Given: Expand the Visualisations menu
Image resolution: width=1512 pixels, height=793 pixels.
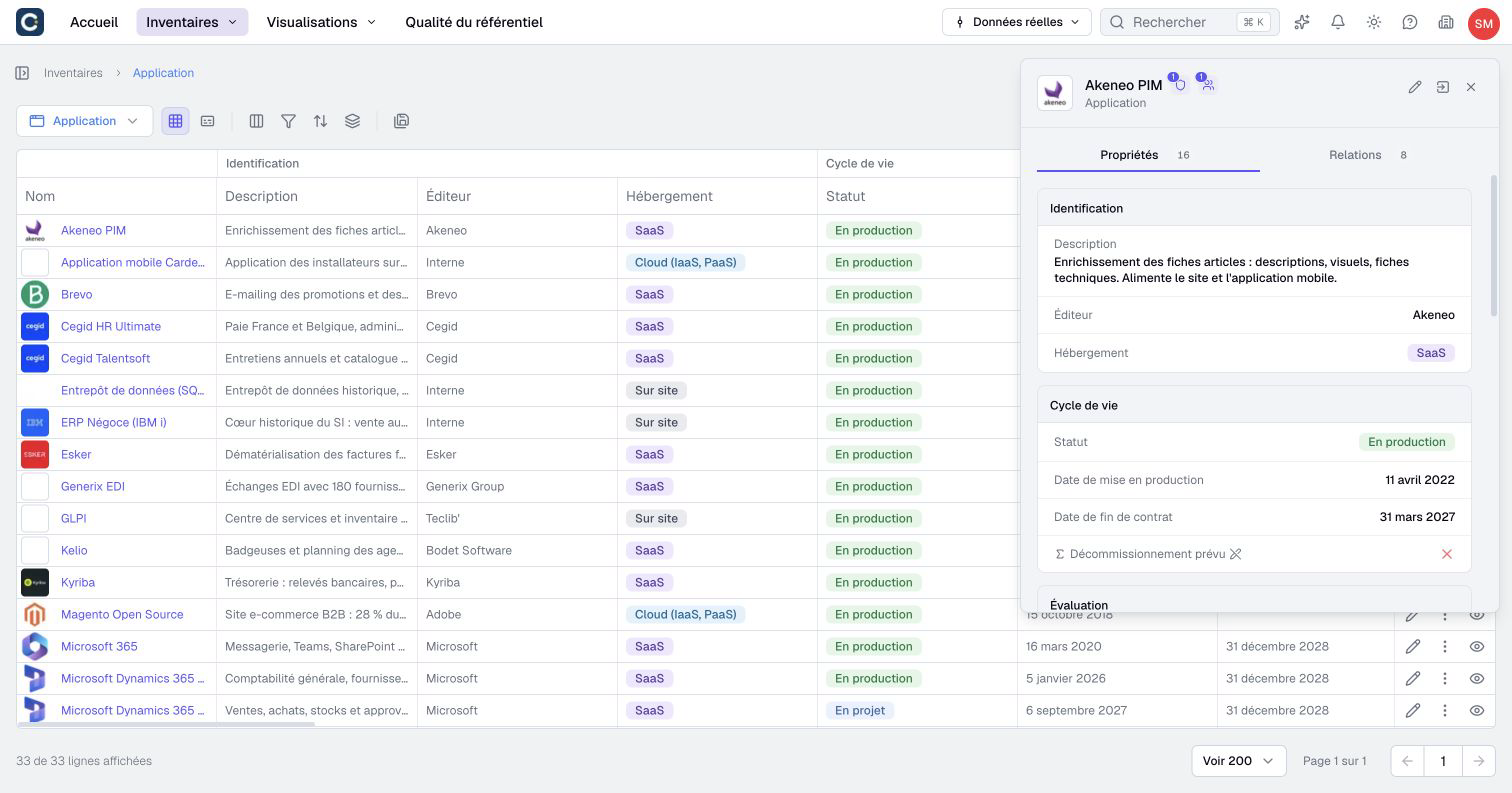Looking at the screenshot, I should (321, 22).
